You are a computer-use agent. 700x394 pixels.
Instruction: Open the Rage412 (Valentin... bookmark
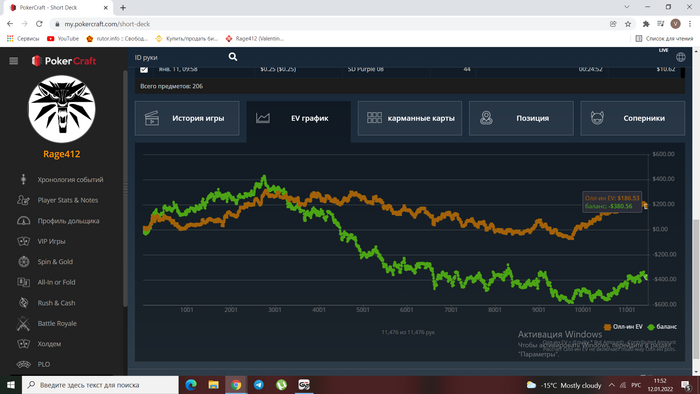(254, 39)
